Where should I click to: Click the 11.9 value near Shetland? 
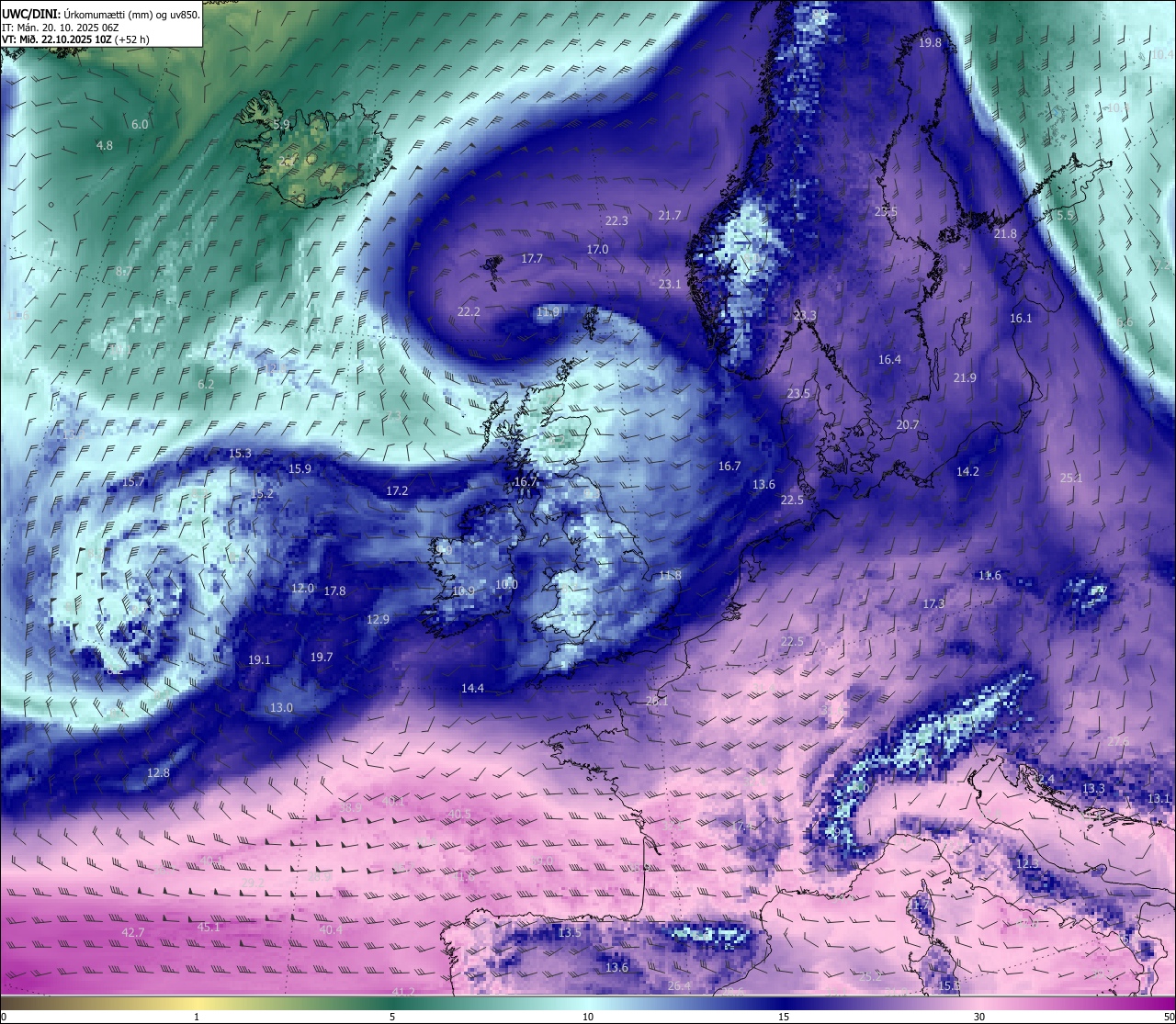548,312
